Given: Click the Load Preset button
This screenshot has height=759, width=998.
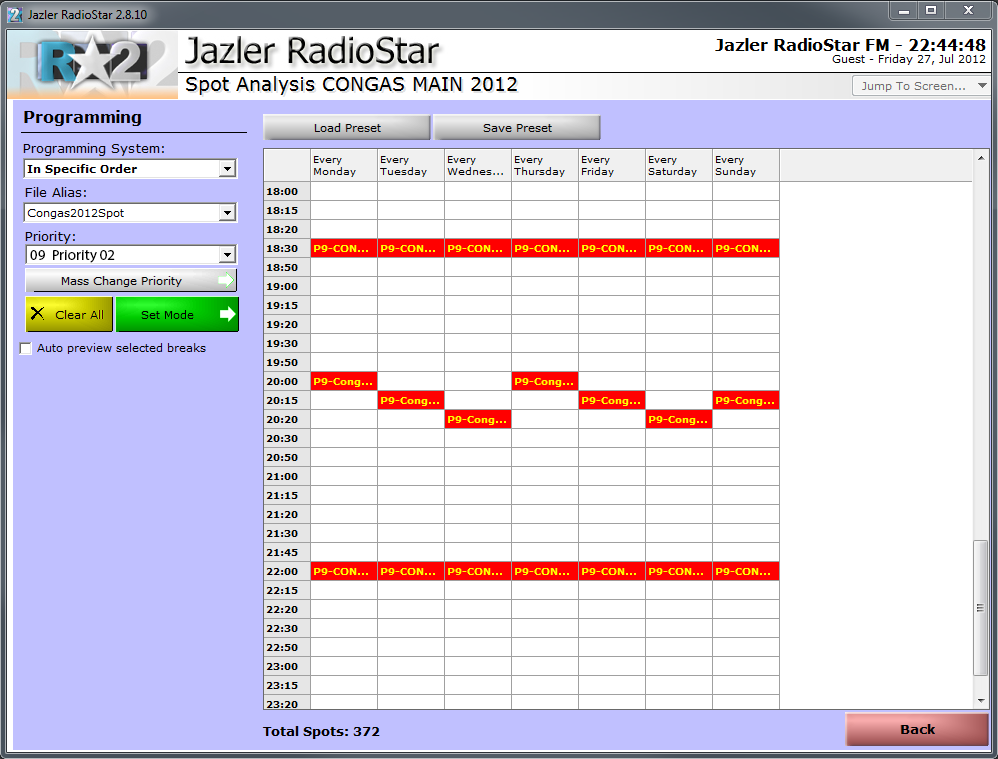Looking at the screenshot, I should pyautogui.click(x=347, y=127).
